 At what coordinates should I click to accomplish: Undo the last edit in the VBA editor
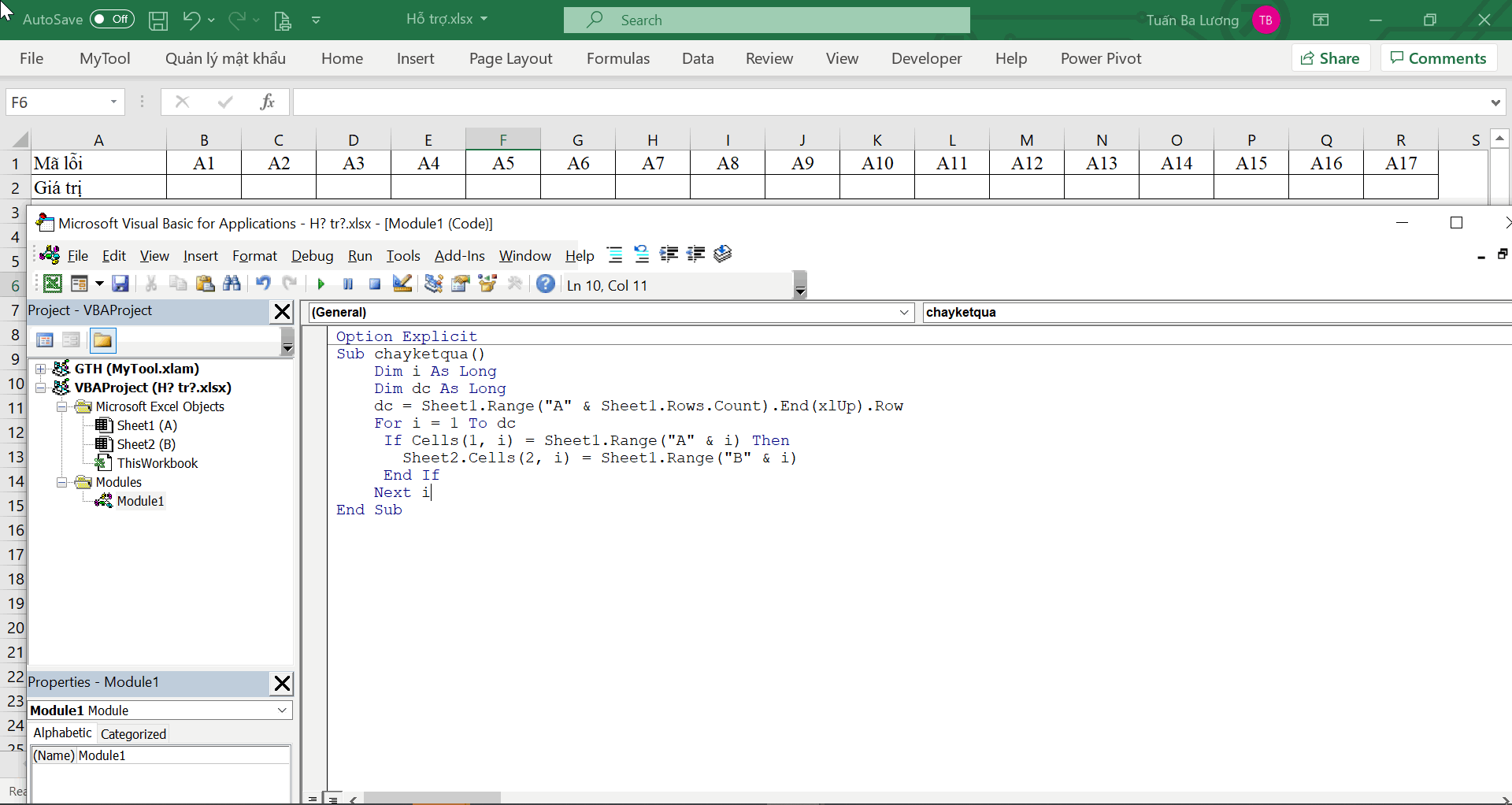[263, 284]
